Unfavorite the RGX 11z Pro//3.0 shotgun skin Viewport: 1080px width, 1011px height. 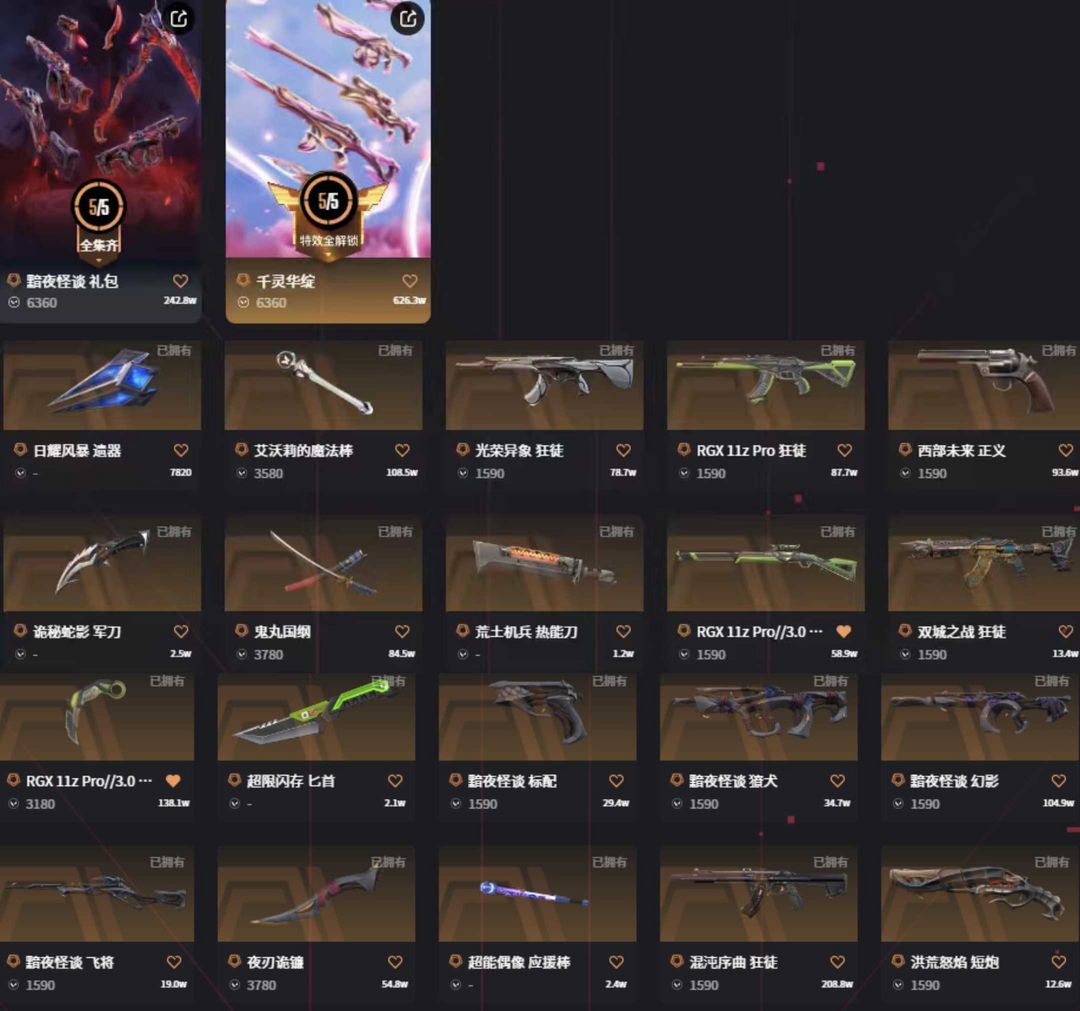(x=844, y=631)
